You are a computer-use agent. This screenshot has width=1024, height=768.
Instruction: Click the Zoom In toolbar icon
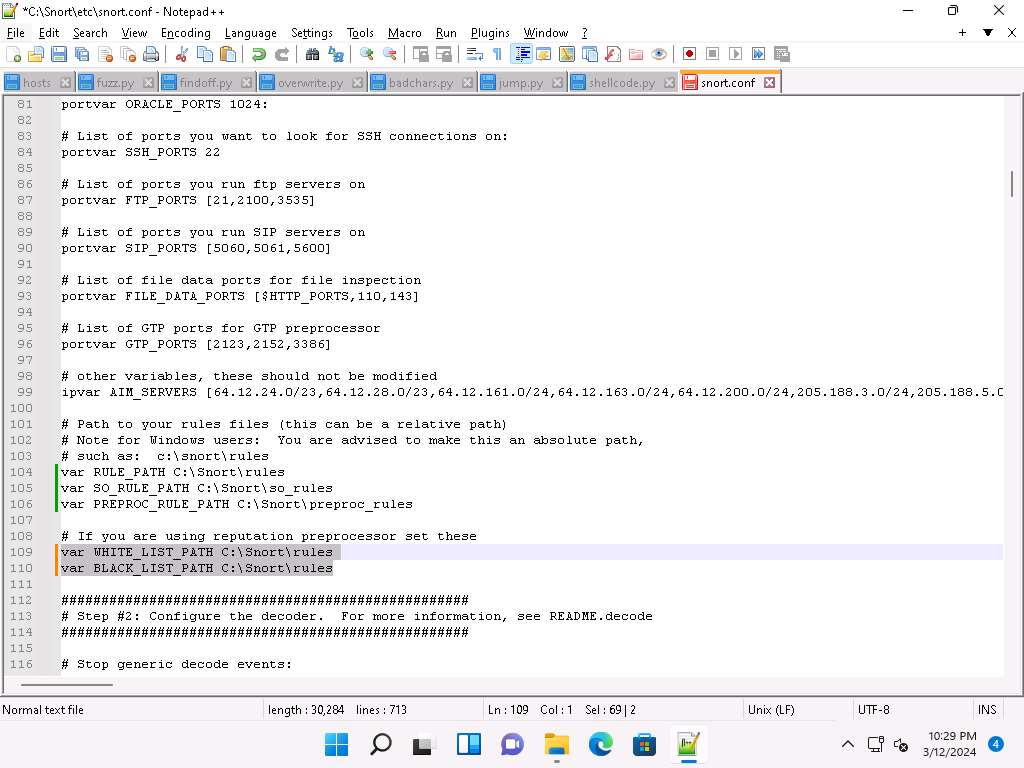point(365,54)
